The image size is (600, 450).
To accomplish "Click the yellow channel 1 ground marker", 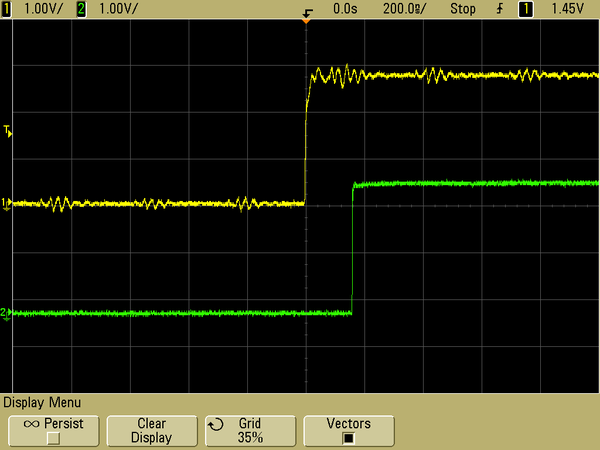I will pyautogui.click(x=7, y=204).
